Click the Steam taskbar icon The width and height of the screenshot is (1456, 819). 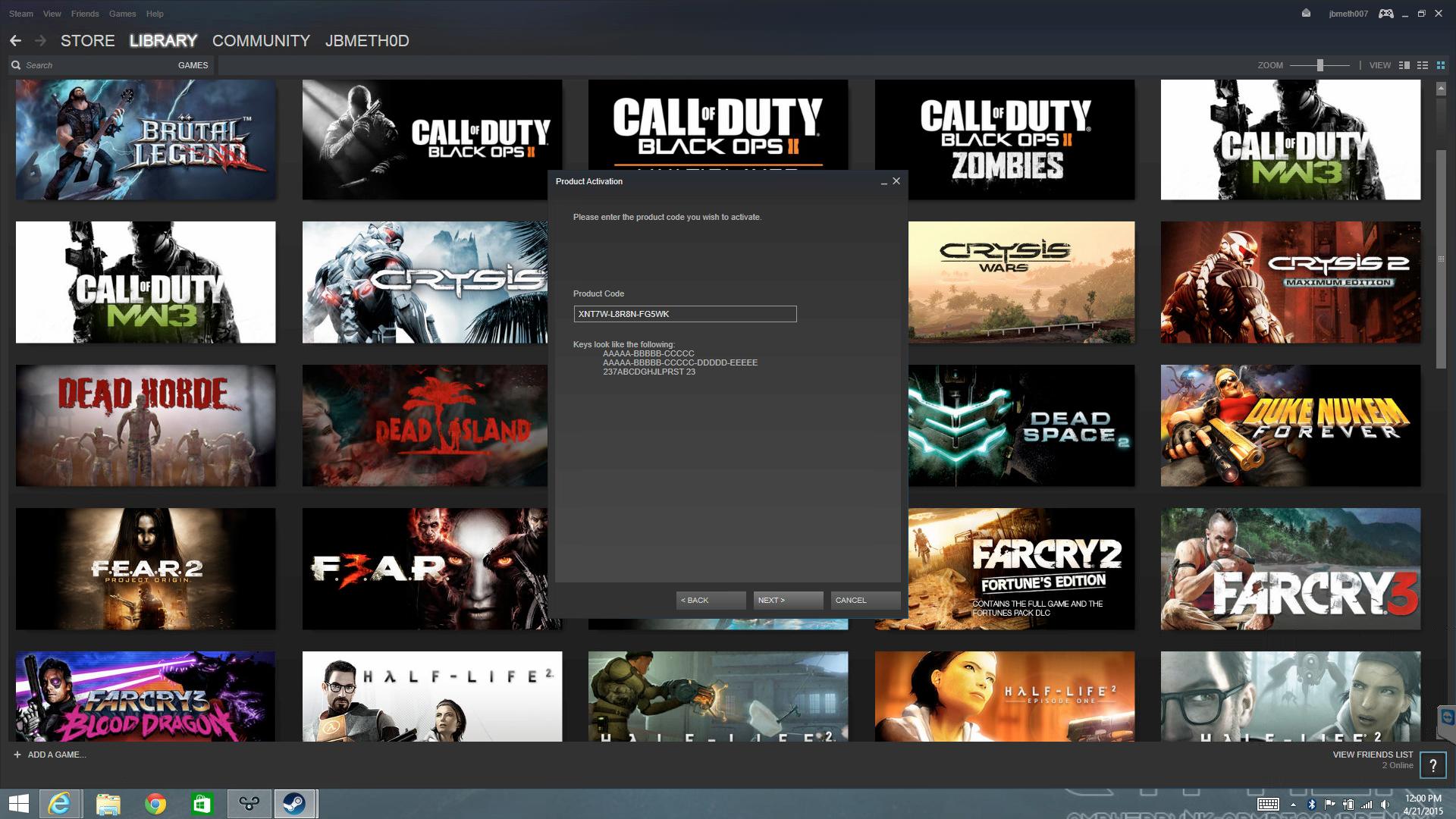[295, 804]
